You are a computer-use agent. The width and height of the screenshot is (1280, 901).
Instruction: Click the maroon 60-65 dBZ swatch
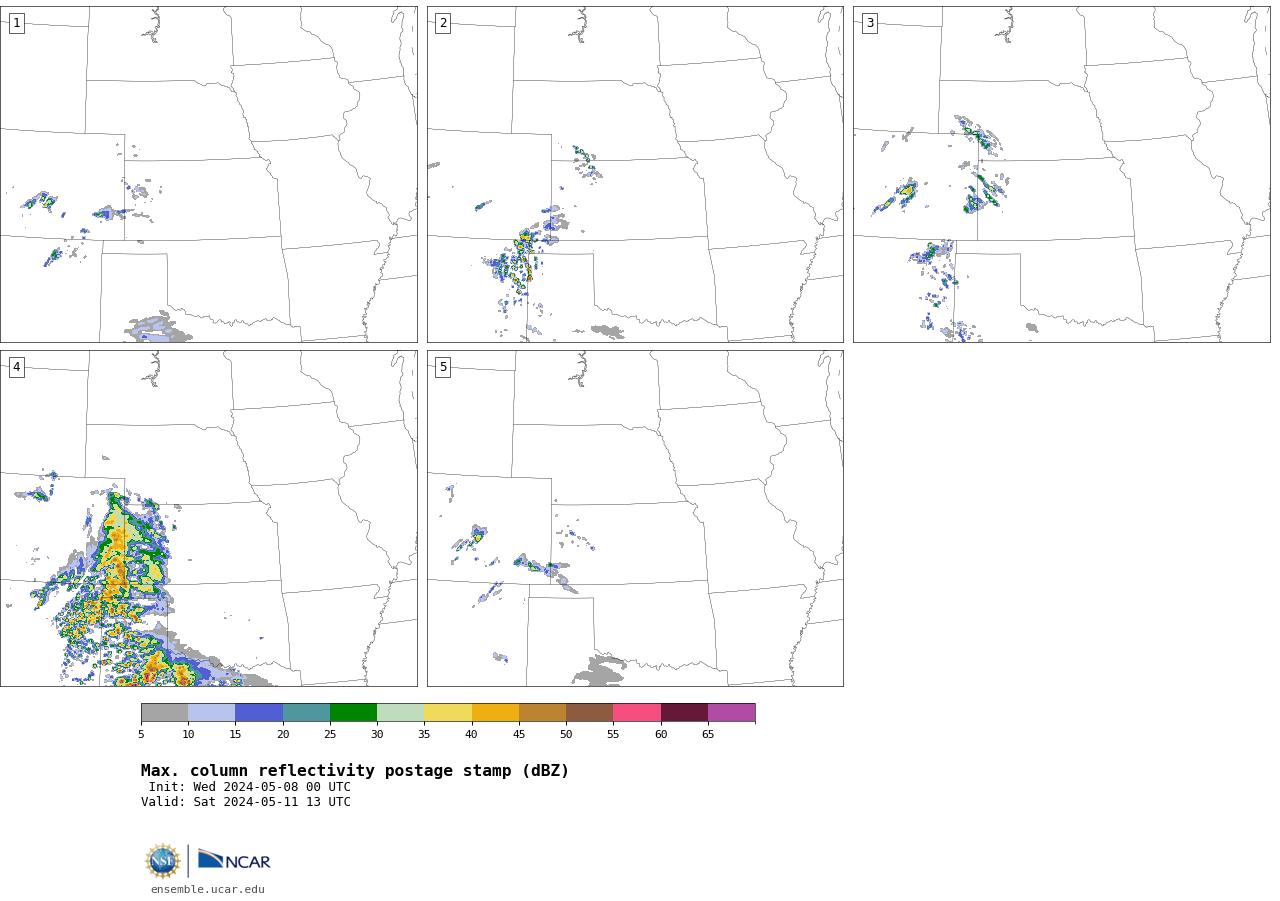point(684,713)
